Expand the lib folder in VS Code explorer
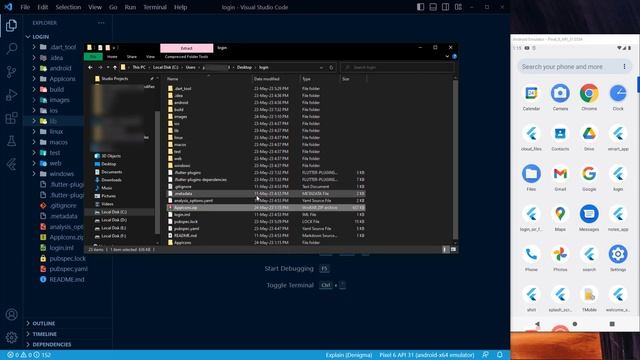Screen dimensions: 640x360 click(x=34, y=121)
